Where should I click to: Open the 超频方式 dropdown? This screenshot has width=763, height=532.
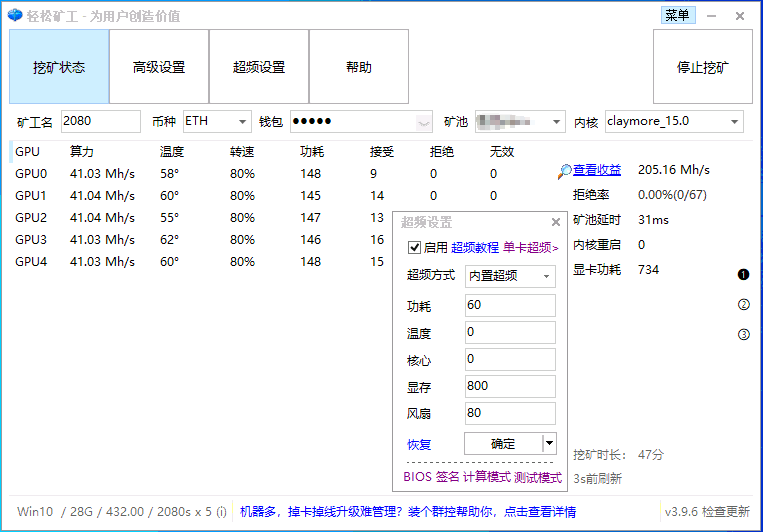tap(546, 276)
